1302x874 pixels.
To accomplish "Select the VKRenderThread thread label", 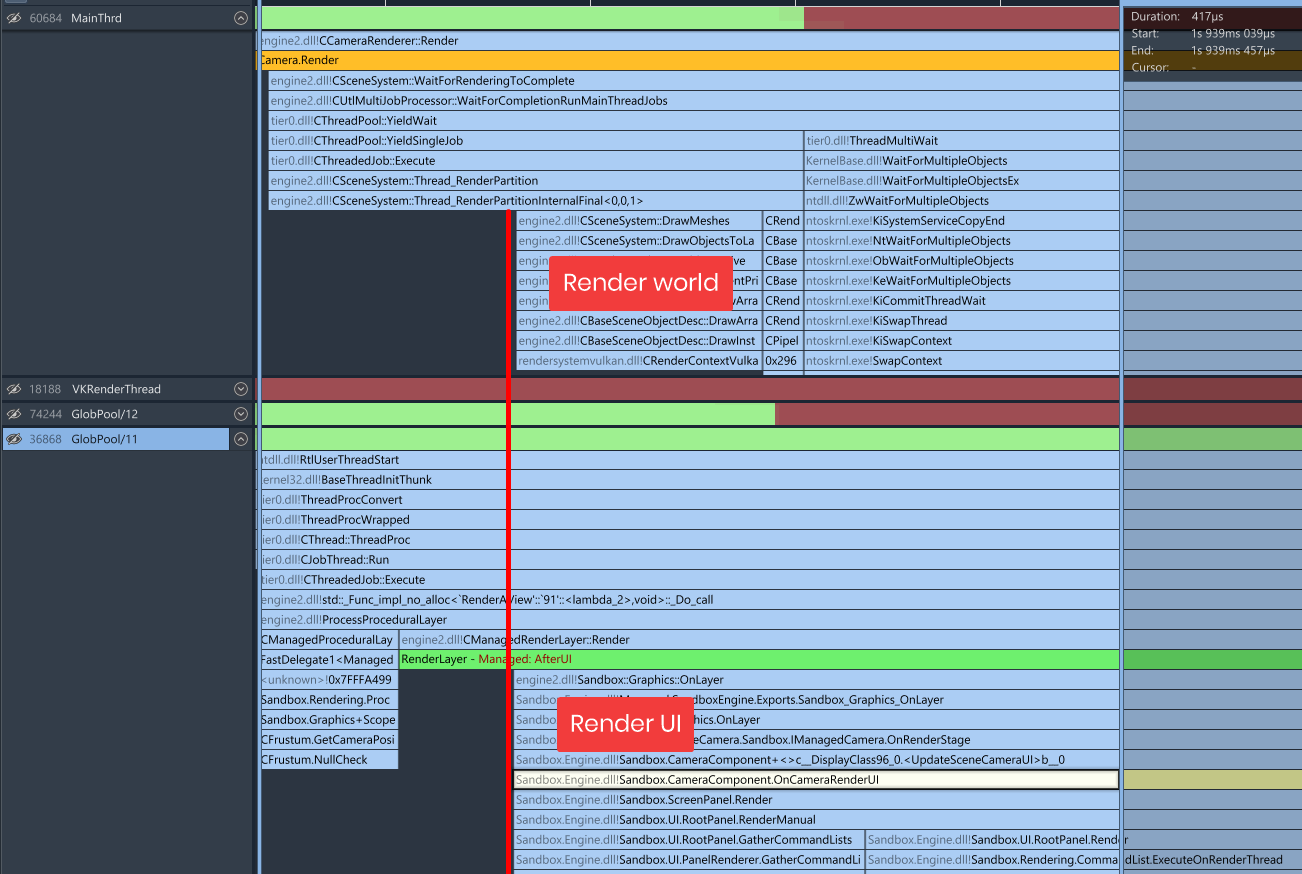I will 115,389.
